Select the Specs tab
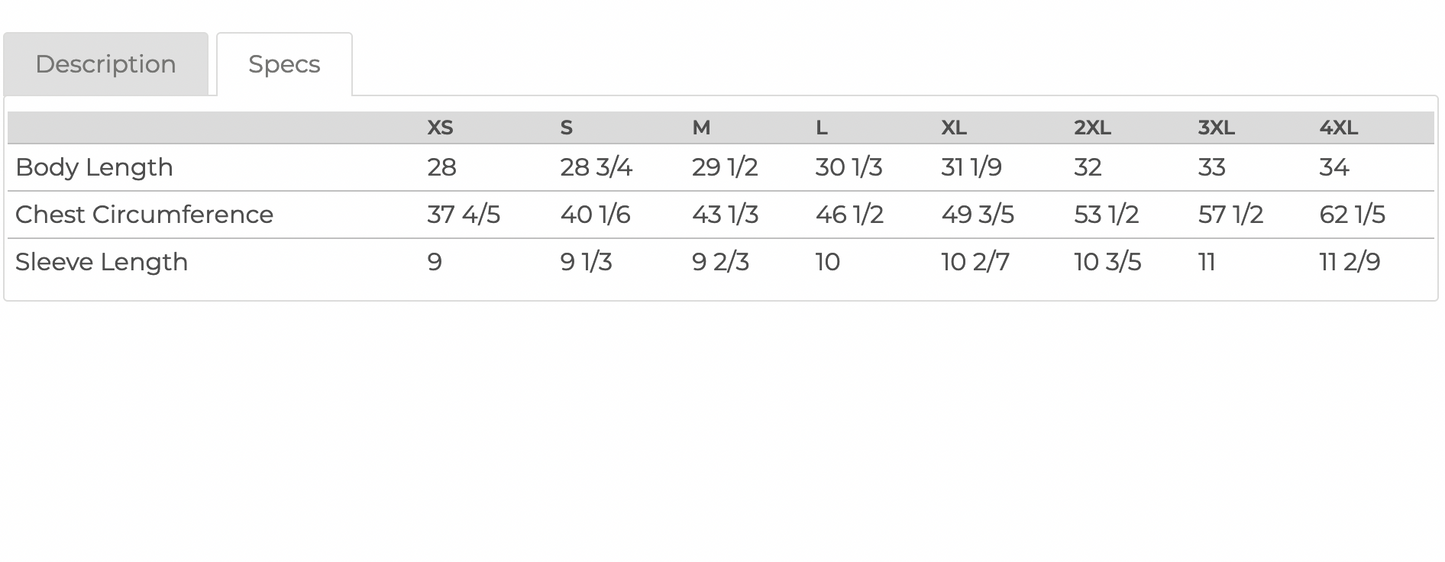The width and height of the screenshot is (1445, 562). [x=284, y=64]
